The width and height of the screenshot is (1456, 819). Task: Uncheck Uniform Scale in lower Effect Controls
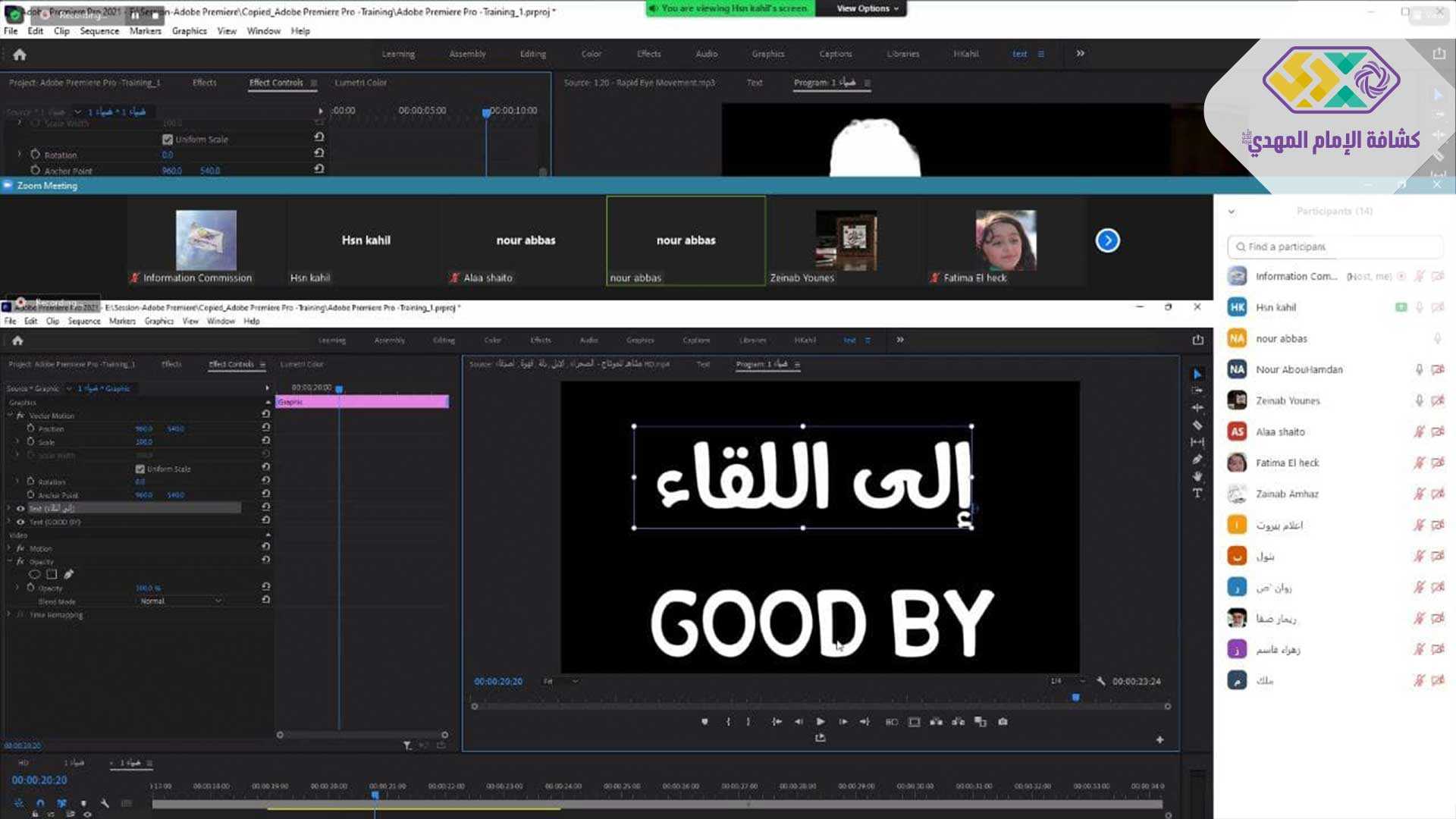point(140,469)
